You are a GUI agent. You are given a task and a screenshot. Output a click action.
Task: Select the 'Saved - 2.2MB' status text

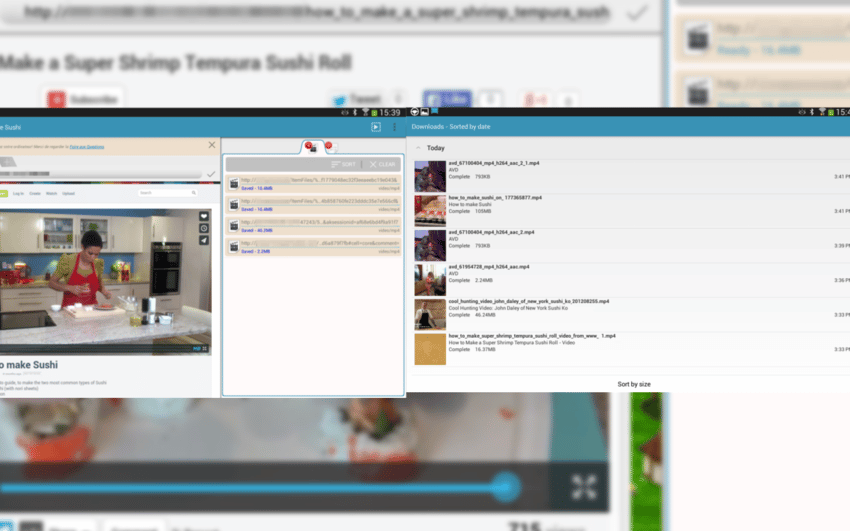pyautogui.click(x=255, y=251)
